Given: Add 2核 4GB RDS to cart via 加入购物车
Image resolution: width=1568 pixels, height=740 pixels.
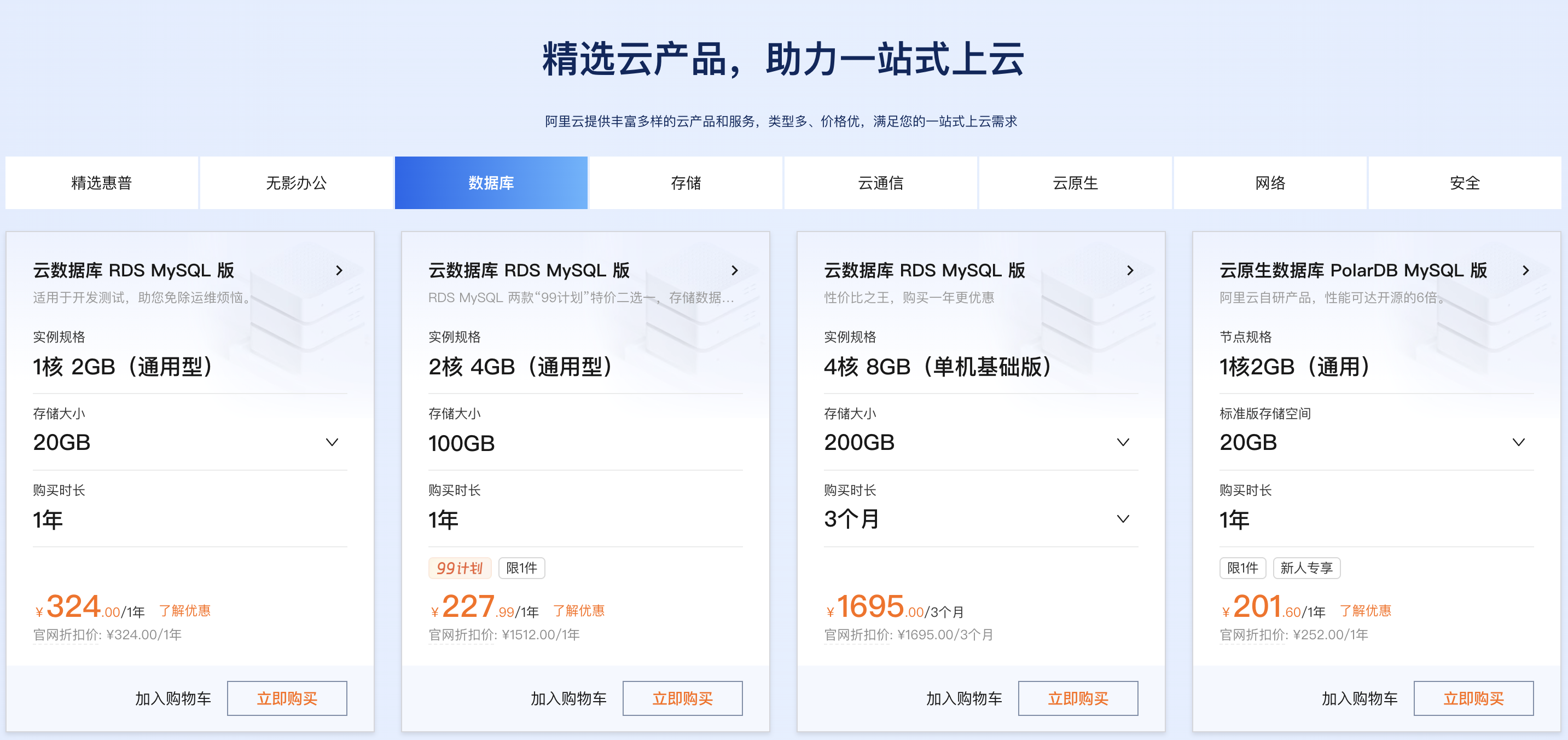Looking at the screenshot, I should [x=568, y=698].
